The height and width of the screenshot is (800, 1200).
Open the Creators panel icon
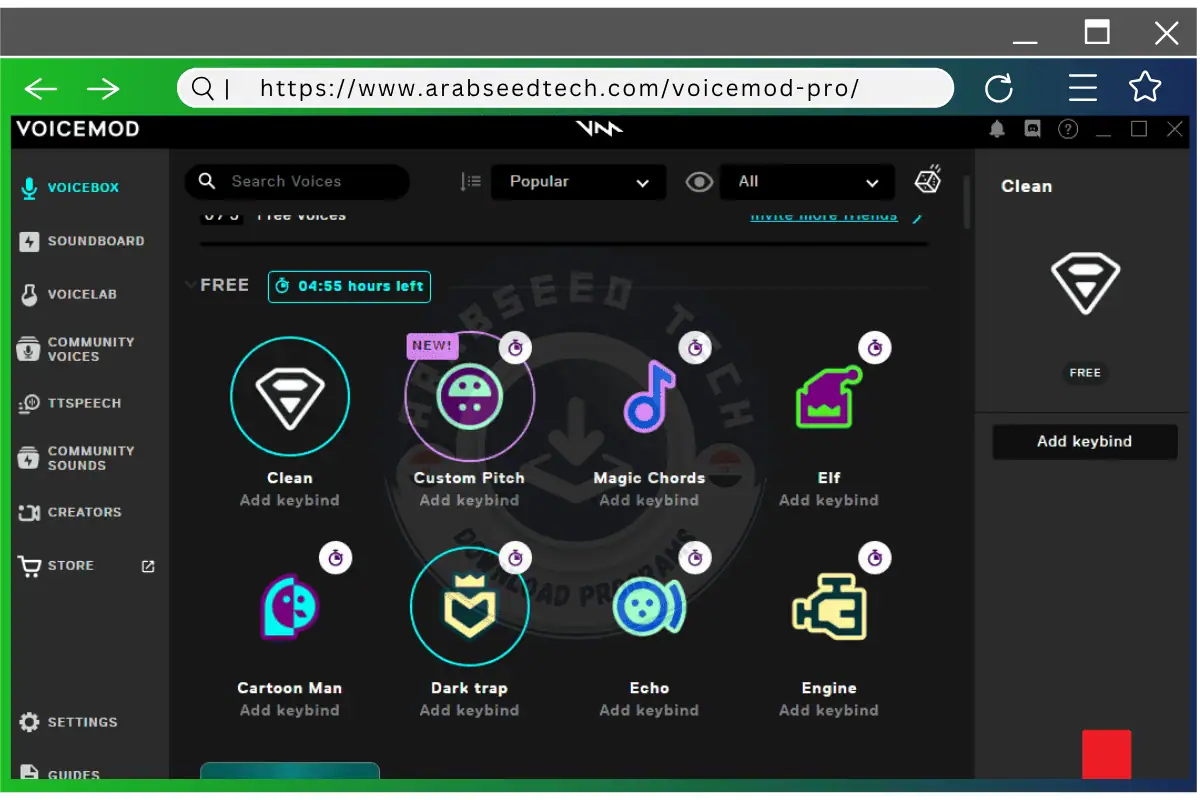(27, 512)
